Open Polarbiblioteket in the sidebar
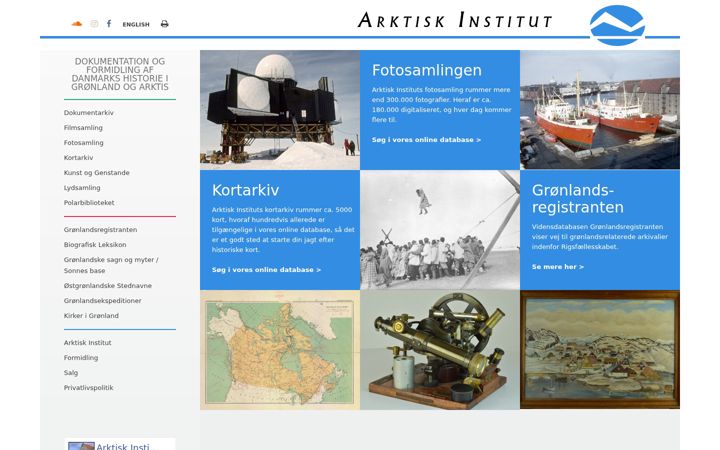720x450 pixels. [x=89, y=202]
